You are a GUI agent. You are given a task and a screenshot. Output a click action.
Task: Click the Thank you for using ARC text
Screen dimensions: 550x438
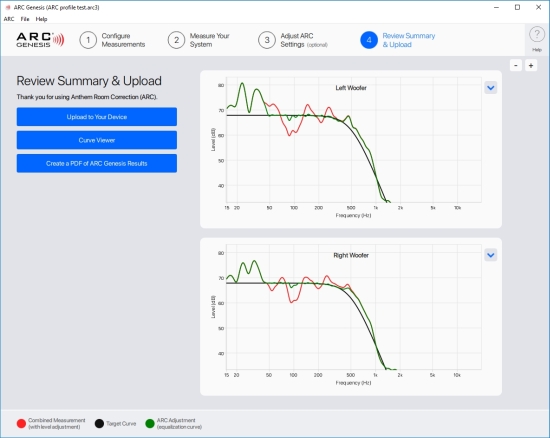[87, 97]
